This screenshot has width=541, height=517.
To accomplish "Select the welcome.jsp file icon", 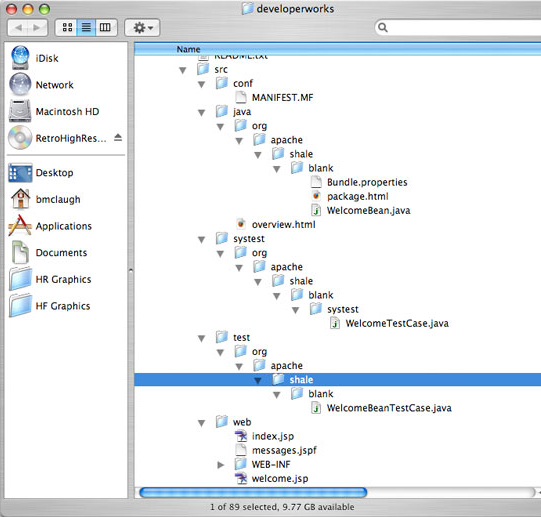I will tap(241, 478).
